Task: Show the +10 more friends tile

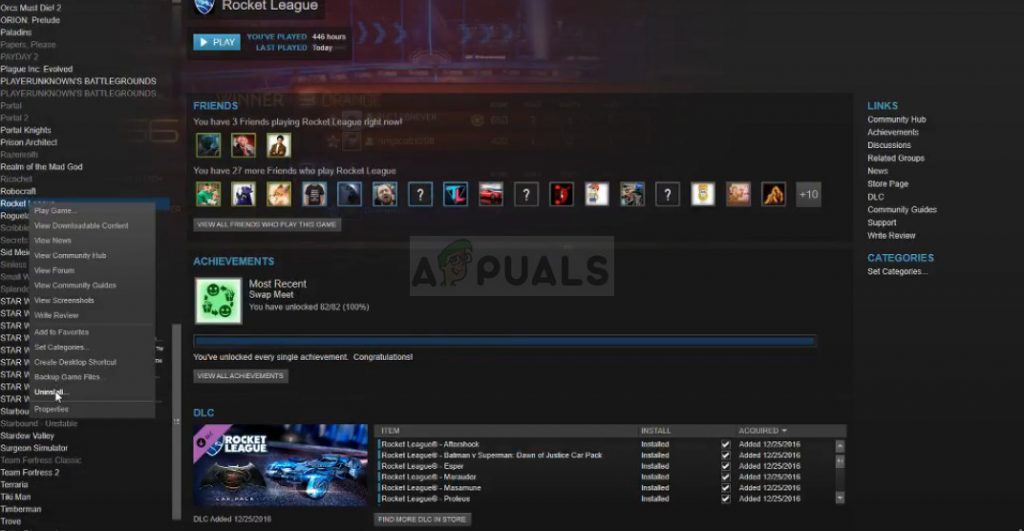Action: [808, 194]
